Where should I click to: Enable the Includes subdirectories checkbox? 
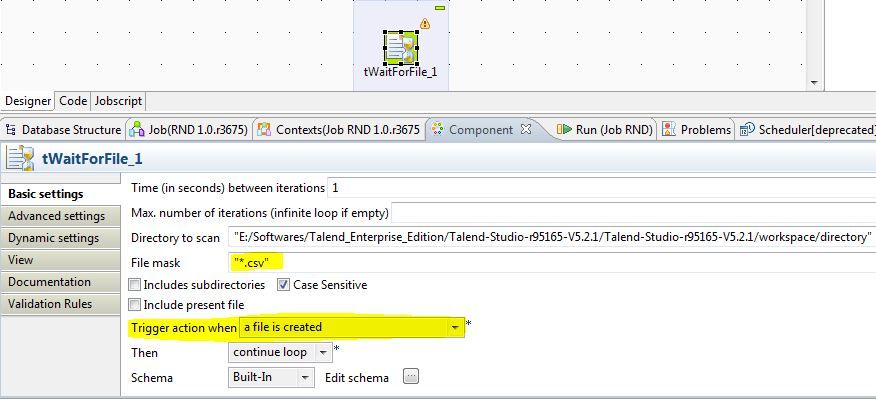pyautogui.click(x=135, y=285)
